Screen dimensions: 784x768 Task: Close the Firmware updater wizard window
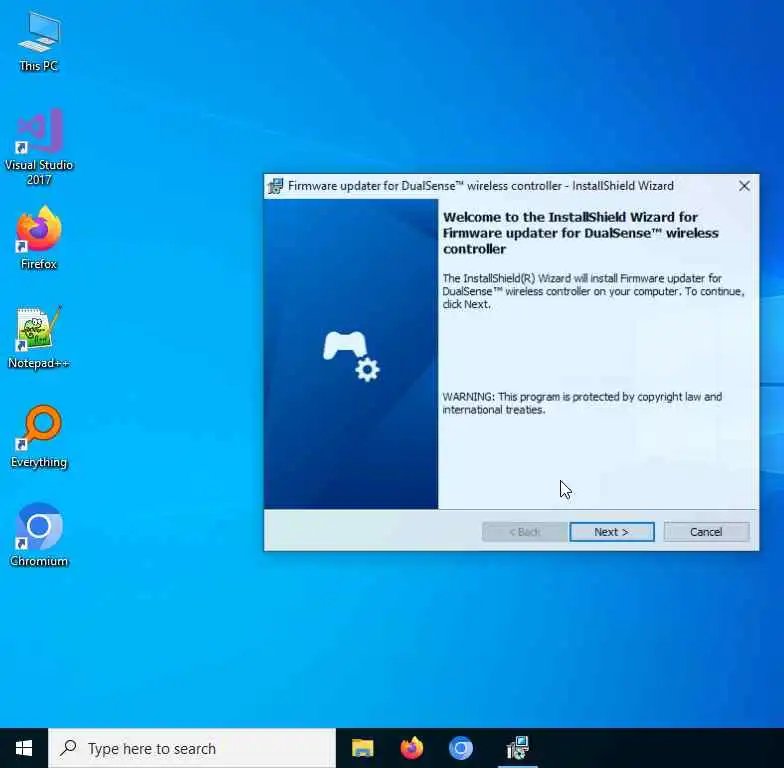pyautogui.click(x=744, y=186)
